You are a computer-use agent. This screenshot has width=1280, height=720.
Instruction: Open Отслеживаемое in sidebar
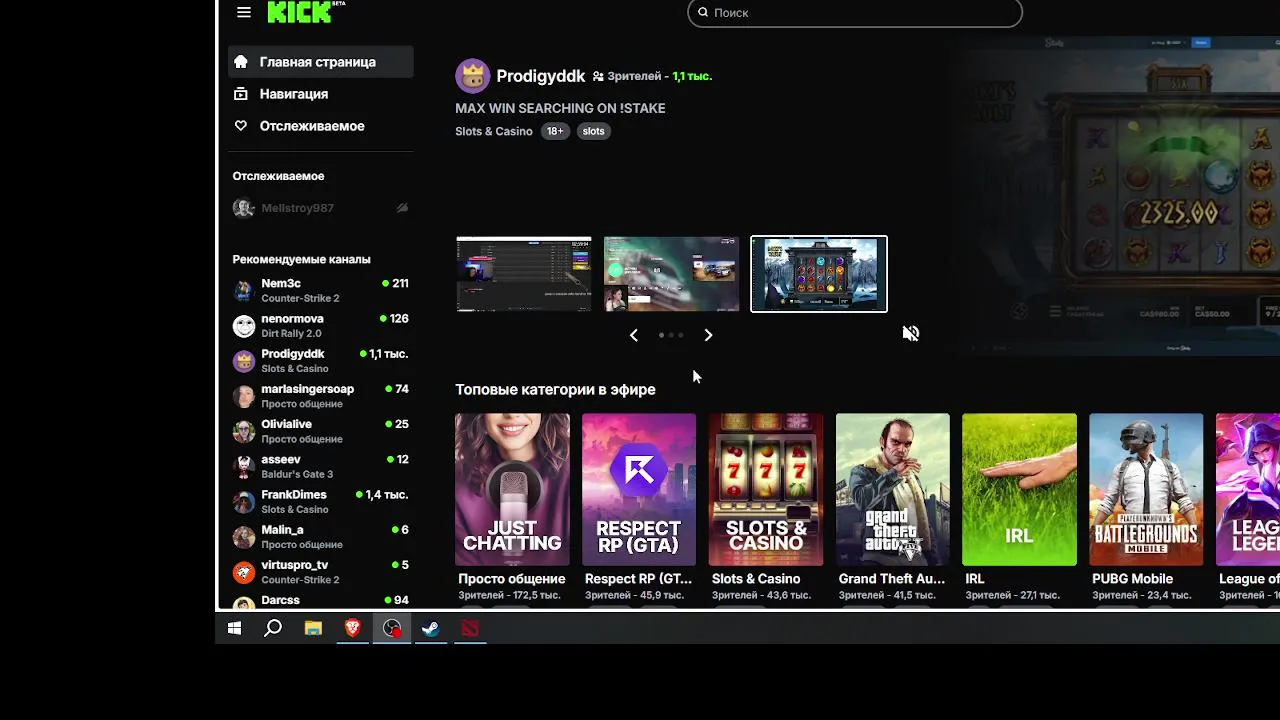point(320,125)
